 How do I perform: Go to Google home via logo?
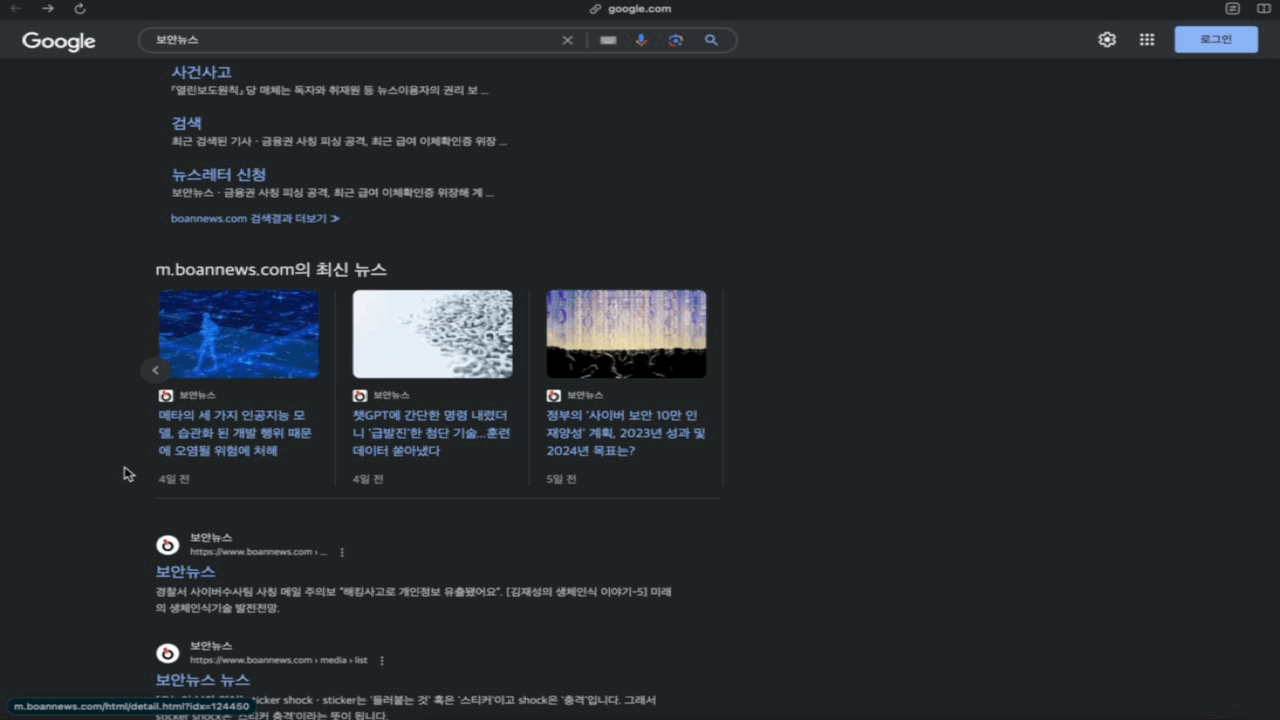click(59, 41)
